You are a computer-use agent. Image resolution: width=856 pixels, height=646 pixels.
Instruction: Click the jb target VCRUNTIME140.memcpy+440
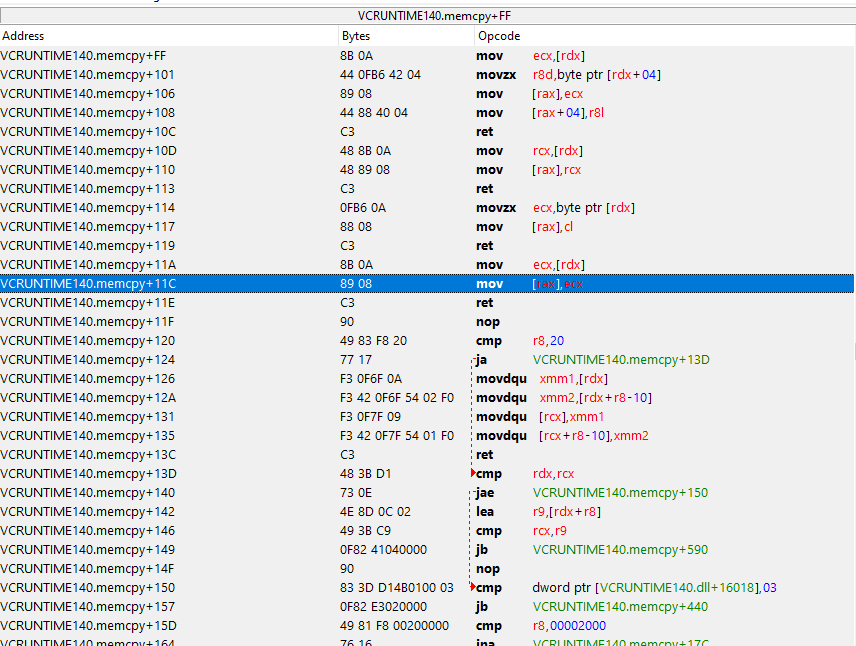[x=621, y=607]
